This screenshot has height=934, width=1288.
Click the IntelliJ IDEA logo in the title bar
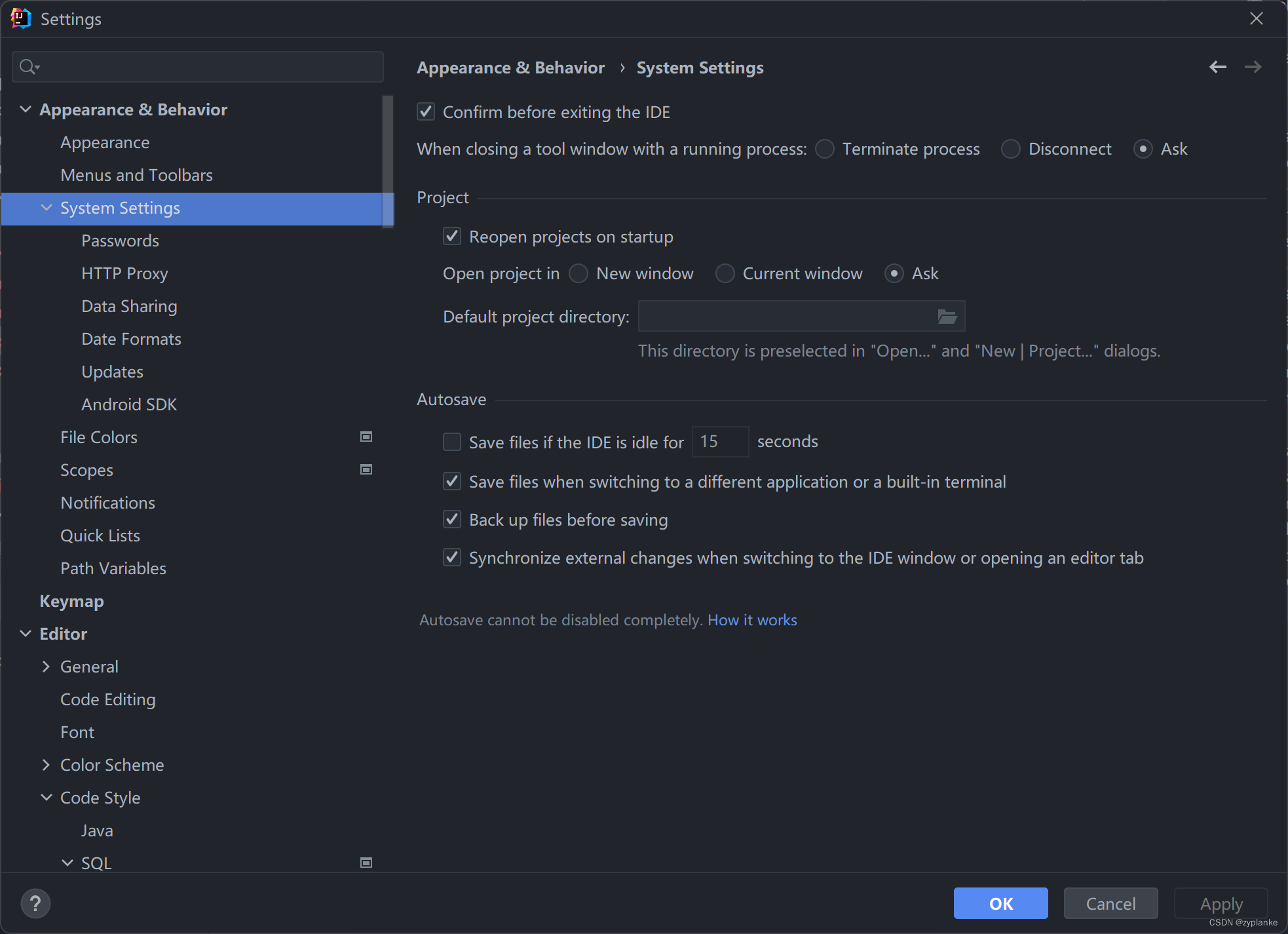coord(20,18)
